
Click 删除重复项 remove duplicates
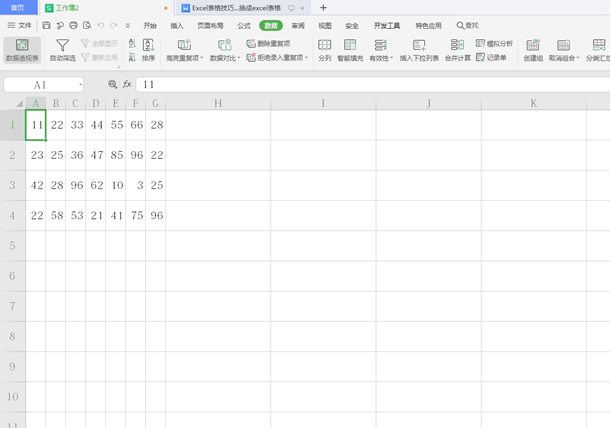tap(268, 43)
